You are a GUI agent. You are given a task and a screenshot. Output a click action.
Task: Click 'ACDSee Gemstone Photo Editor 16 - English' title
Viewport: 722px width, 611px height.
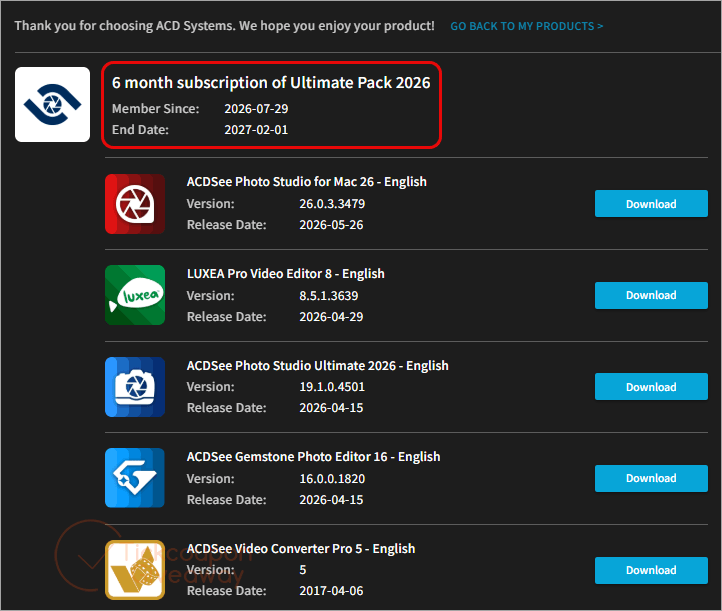(314, 457)
